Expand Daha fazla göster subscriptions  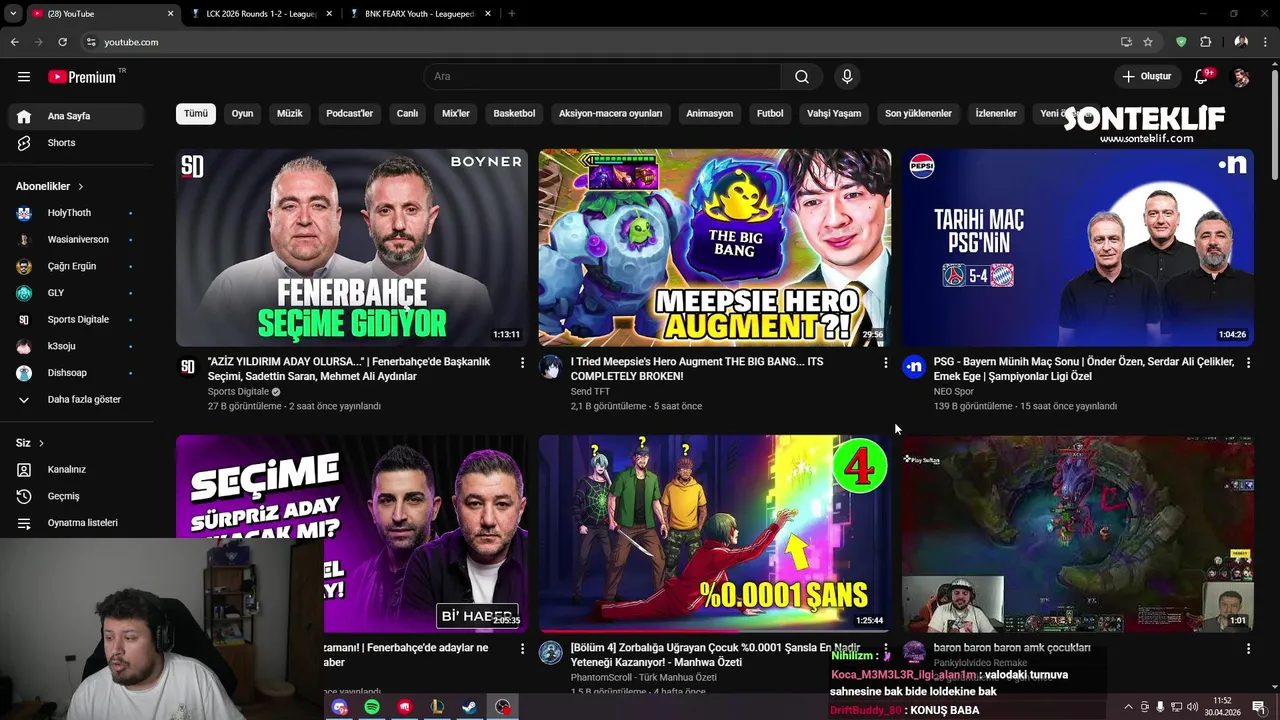point(76,400)
